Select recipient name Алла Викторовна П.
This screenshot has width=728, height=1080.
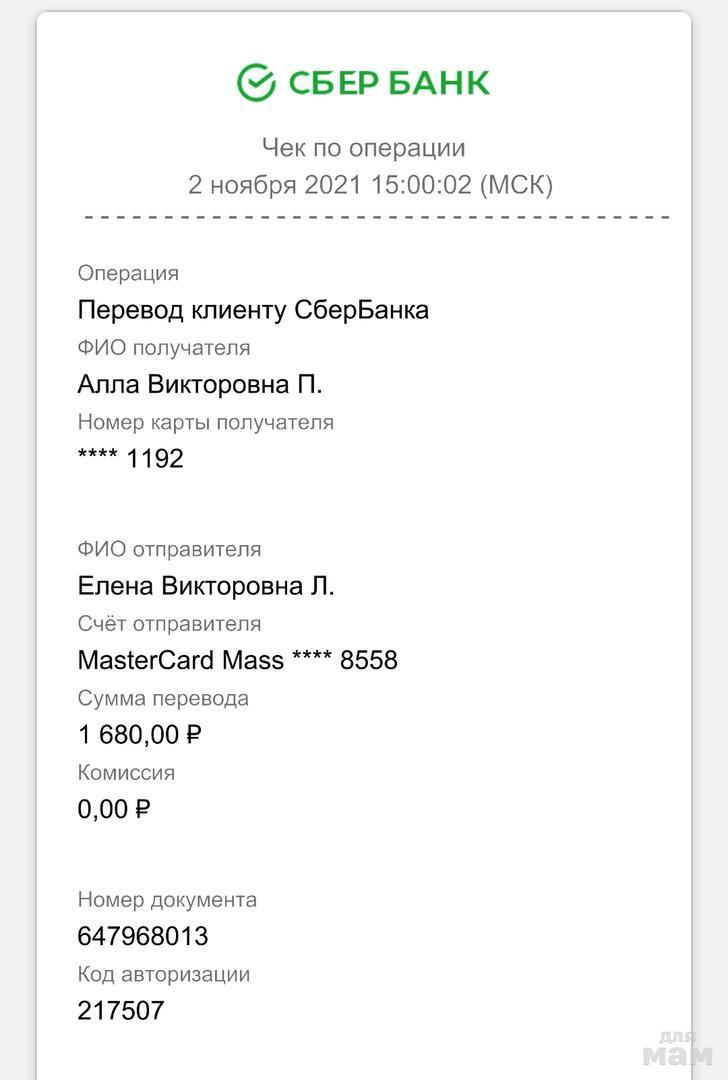pyautogui.click(x=200, y=385)
